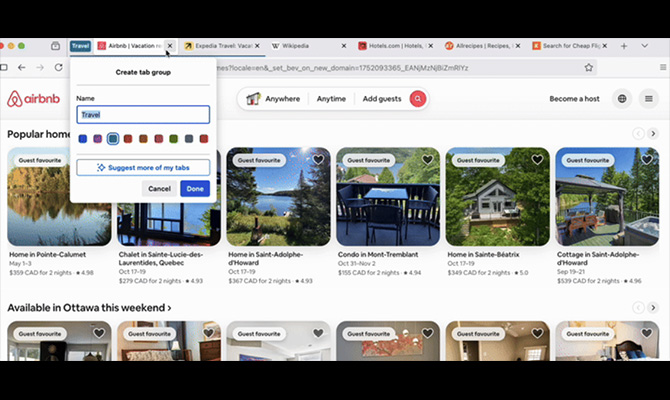The width and height of the screenshot is (670, 400).
Task: Open the Airbnb hamburger account menu
Action: (650, 99)
